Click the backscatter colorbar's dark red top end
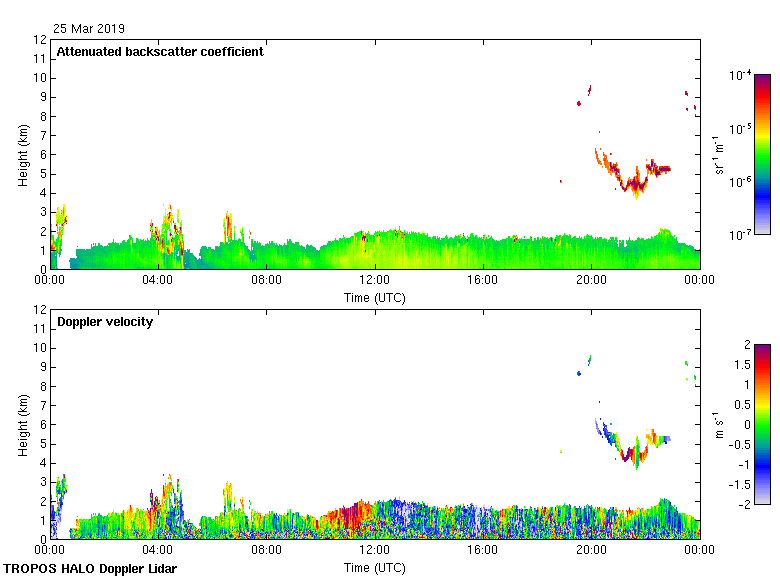Image resolution: width=780 pixels, height=580 pixels. click(762, 78)
